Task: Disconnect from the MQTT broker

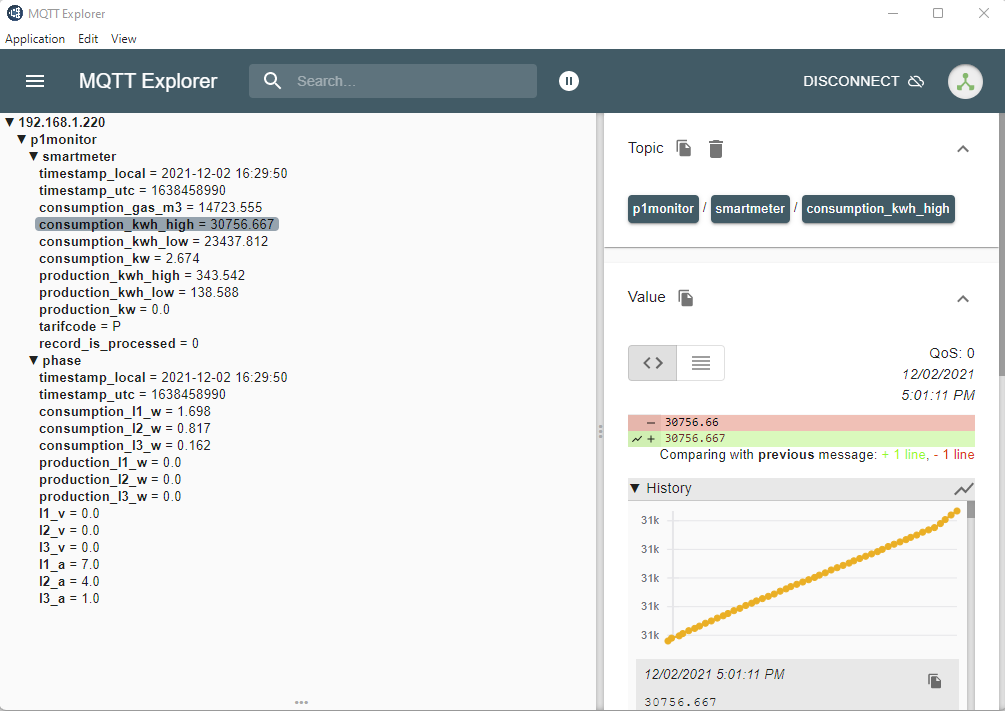Action: (863, 81)
